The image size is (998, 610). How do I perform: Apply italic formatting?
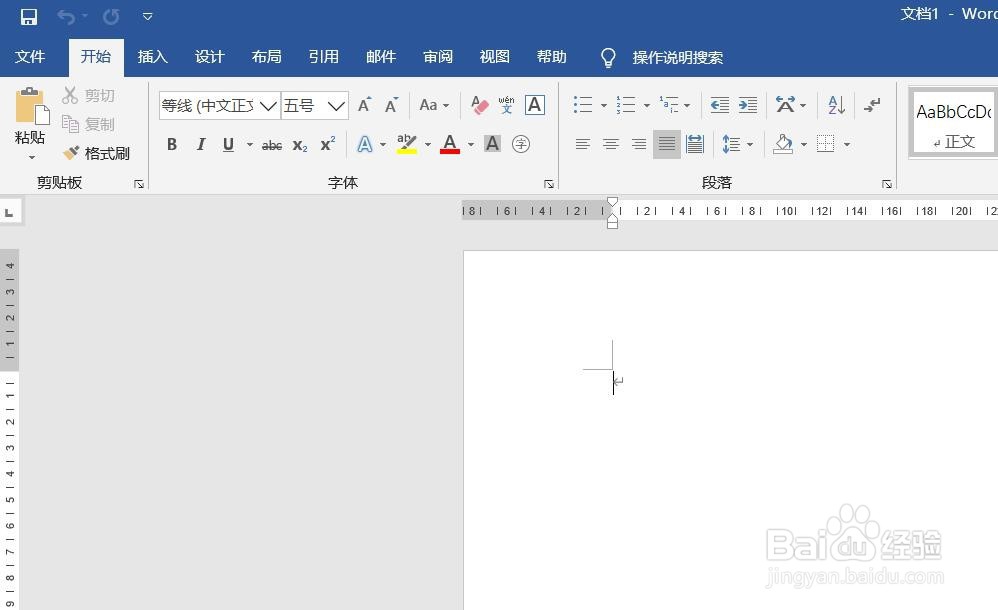[200, 144]
